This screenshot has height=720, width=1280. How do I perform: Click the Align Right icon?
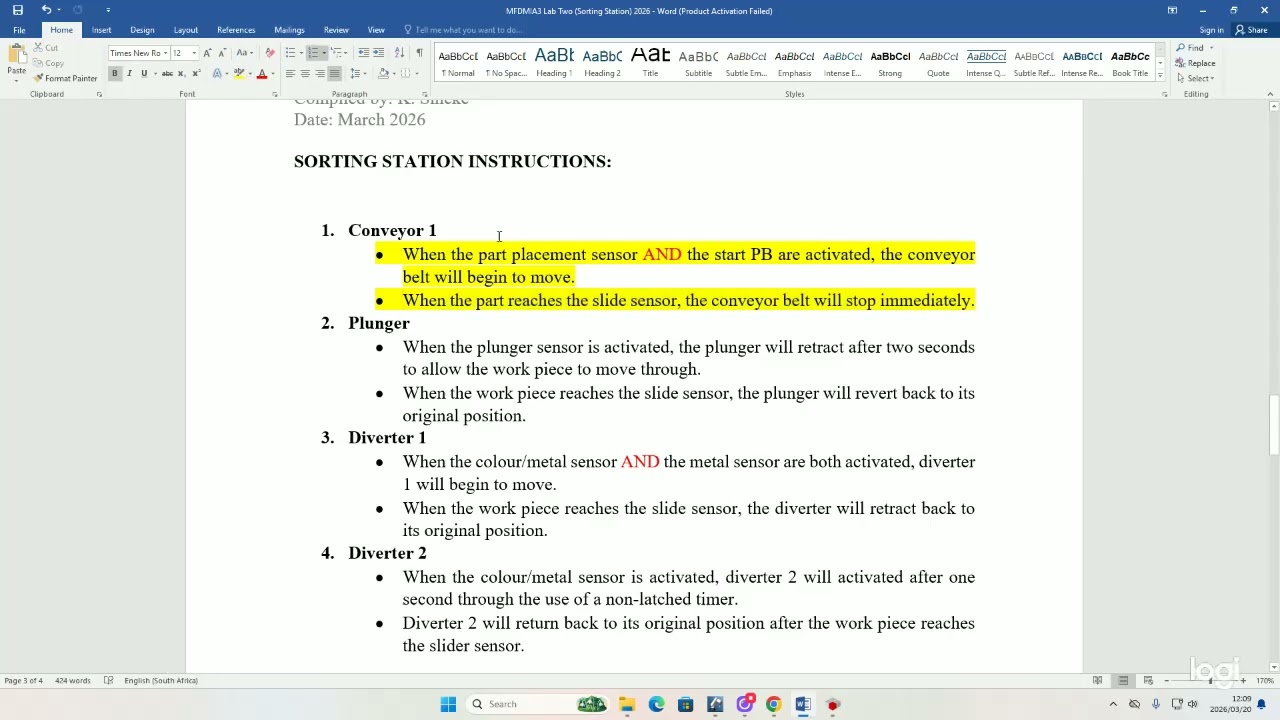click(x=320, y=74)
